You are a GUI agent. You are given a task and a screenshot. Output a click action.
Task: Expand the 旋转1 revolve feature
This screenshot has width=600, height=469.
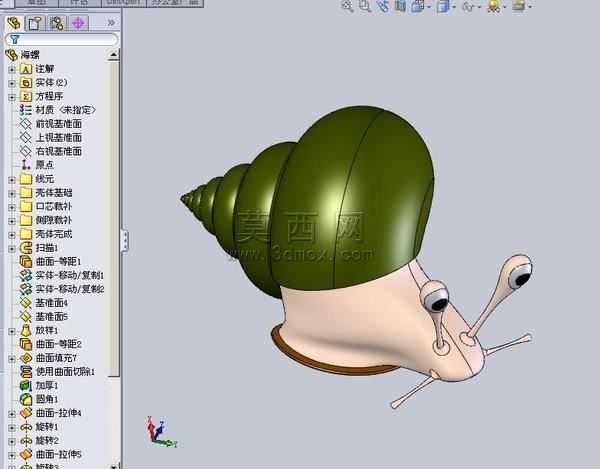(x=12, y=428)
